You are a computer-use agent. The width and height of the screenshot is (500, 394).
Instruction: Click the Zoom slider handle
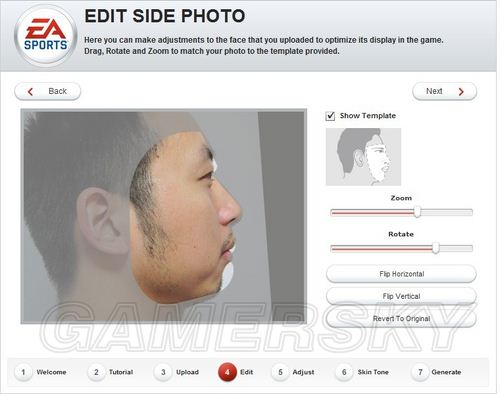(417, 212)
